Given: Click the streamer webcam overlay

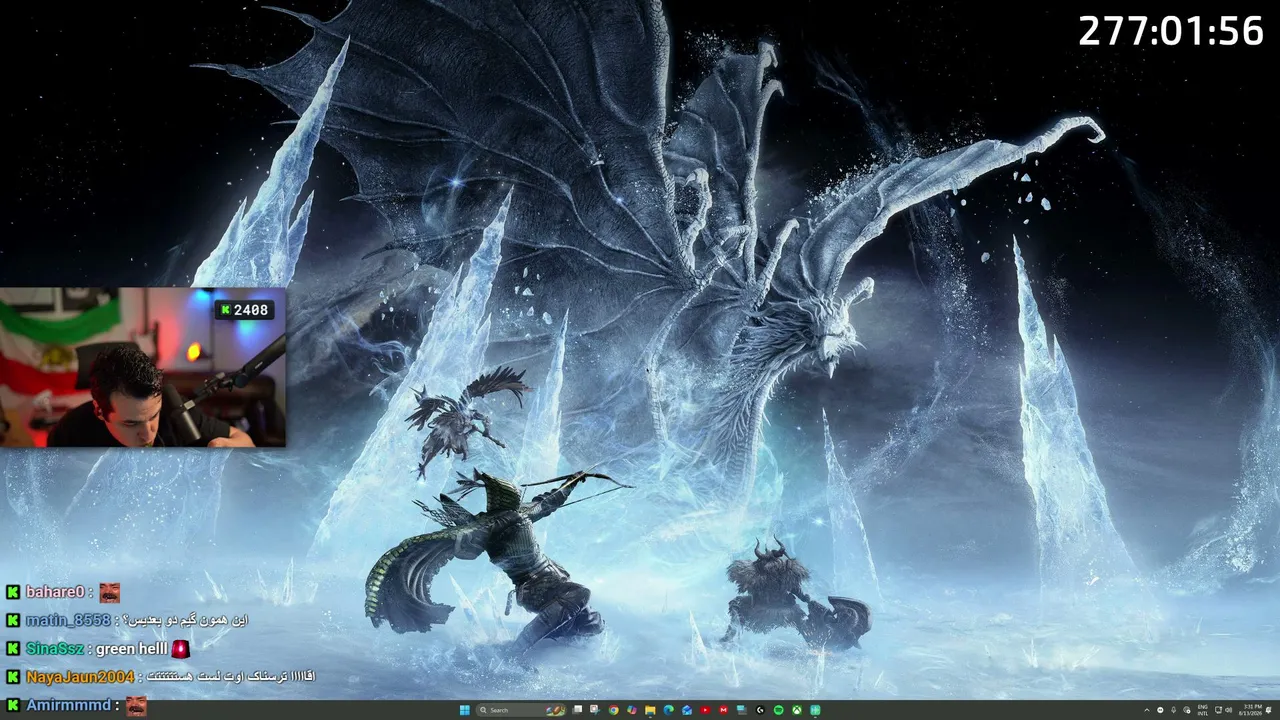Looking at the screenshot, I should pyautogui.click(x=143, y=367).
